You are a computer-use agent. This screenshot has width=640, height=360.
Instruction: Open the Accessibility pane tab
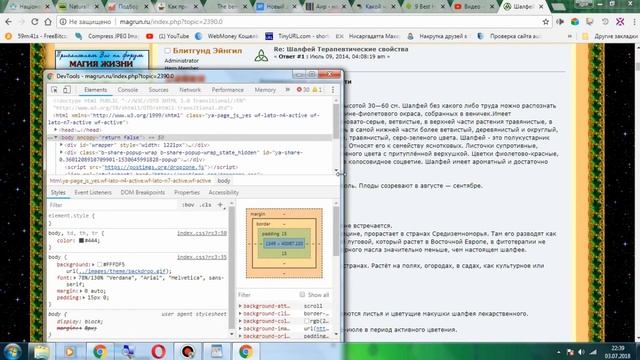click(223, 192)
